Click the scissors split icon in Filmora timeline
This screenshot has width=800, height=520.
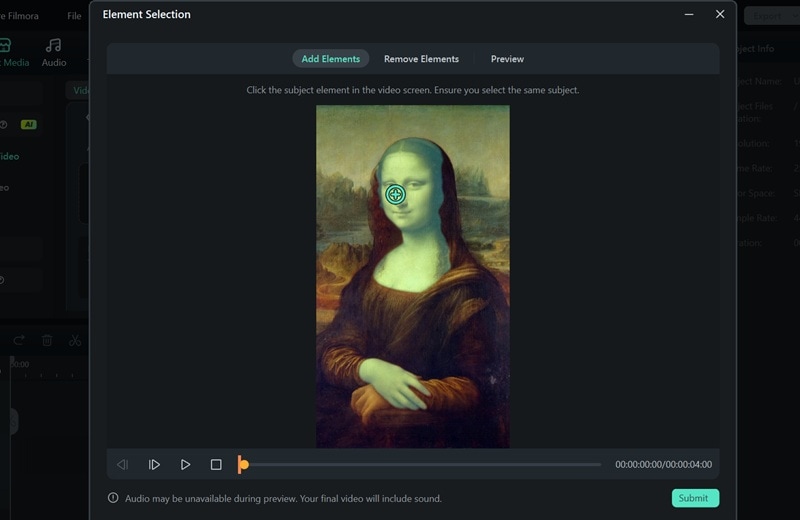click(x=75, y=340)
